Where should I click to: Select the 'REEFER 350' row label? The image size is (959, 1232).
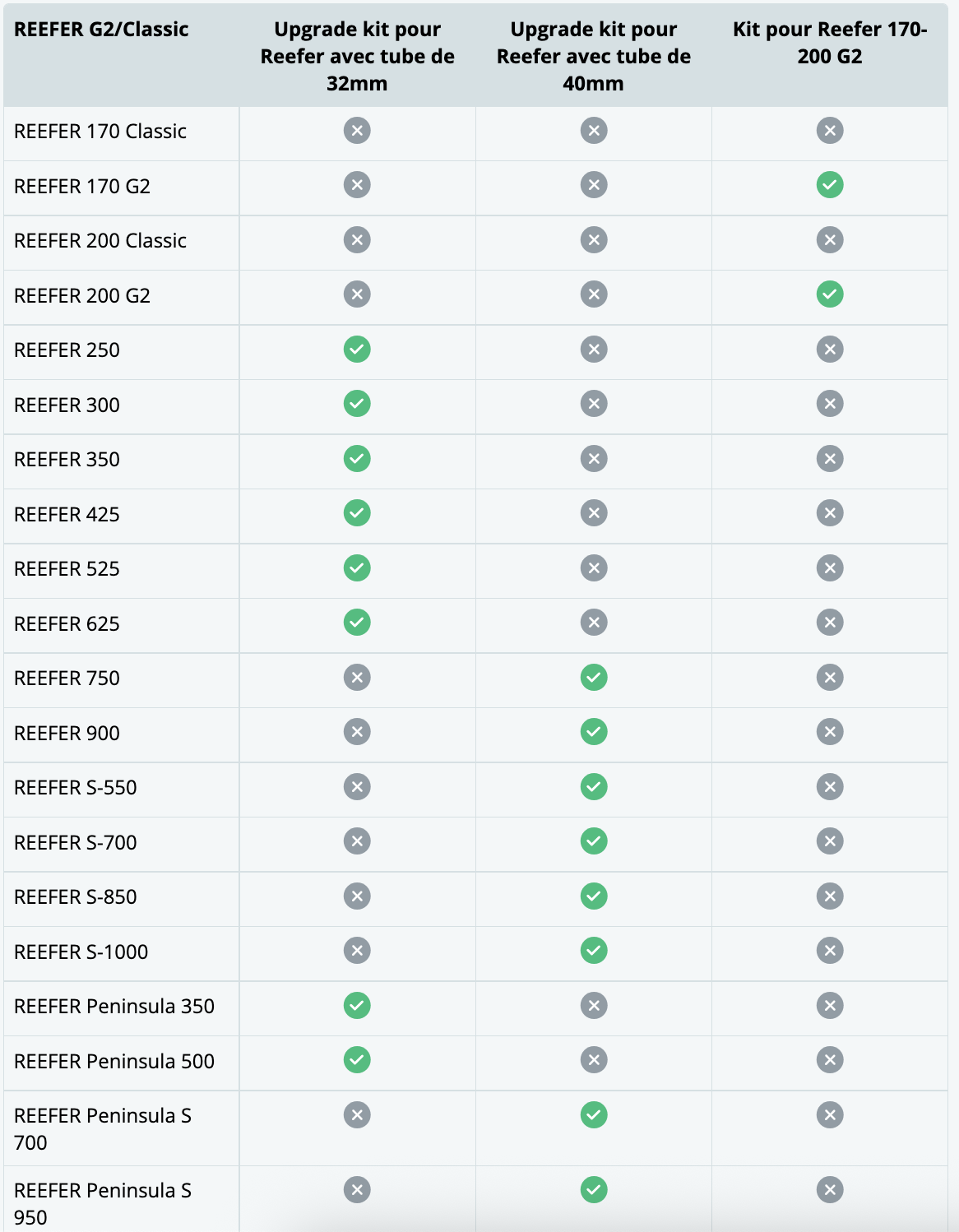pyautogui.click(x=67, y=459)
